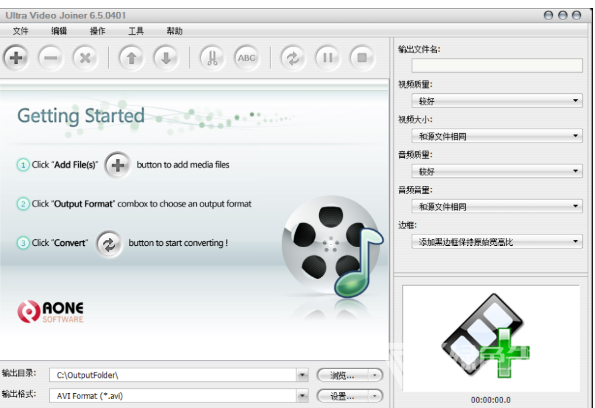This screenshot has width=595, height=408.
Task: Click the 设置... settings button
Action: 342,396
